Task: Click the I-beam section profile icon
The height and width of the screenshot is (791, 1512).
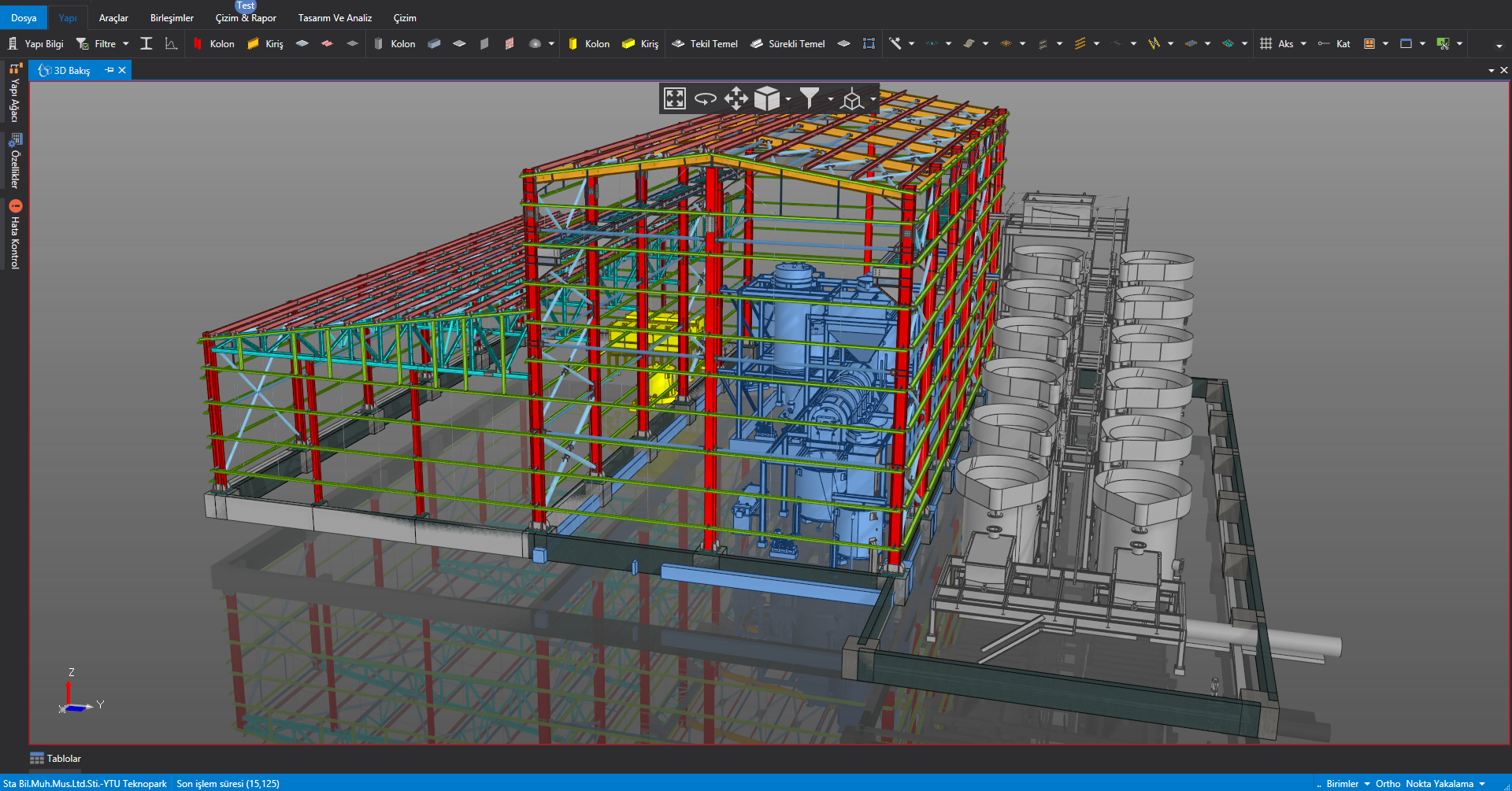Action: (146, 44)
